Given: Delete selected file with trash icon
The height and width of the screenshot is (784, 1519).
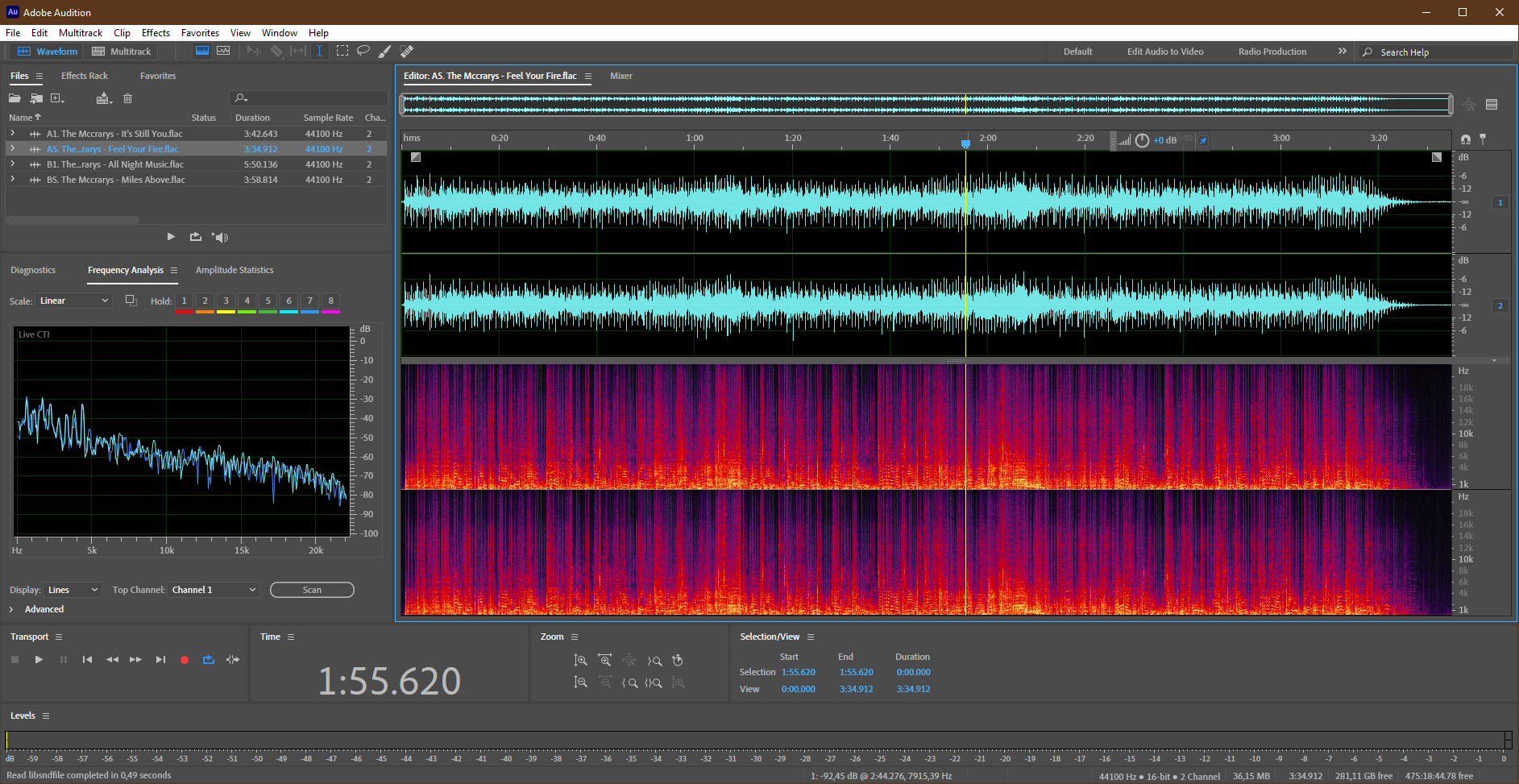Looking at the screenshot, I should click(x=127, y=98).
